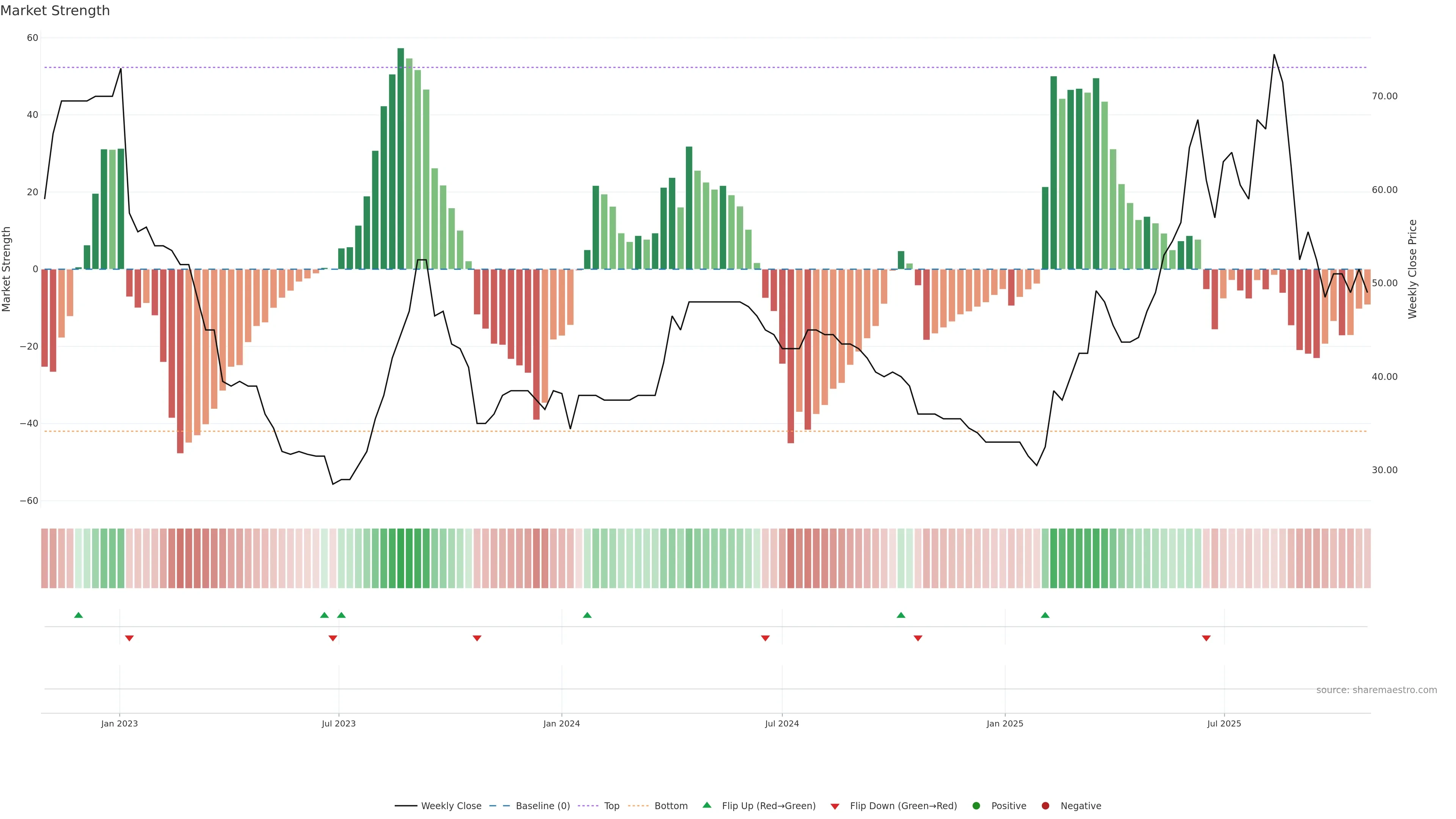Click the Market Strength chart title
1456x819 pixels.
pos(55,11)
